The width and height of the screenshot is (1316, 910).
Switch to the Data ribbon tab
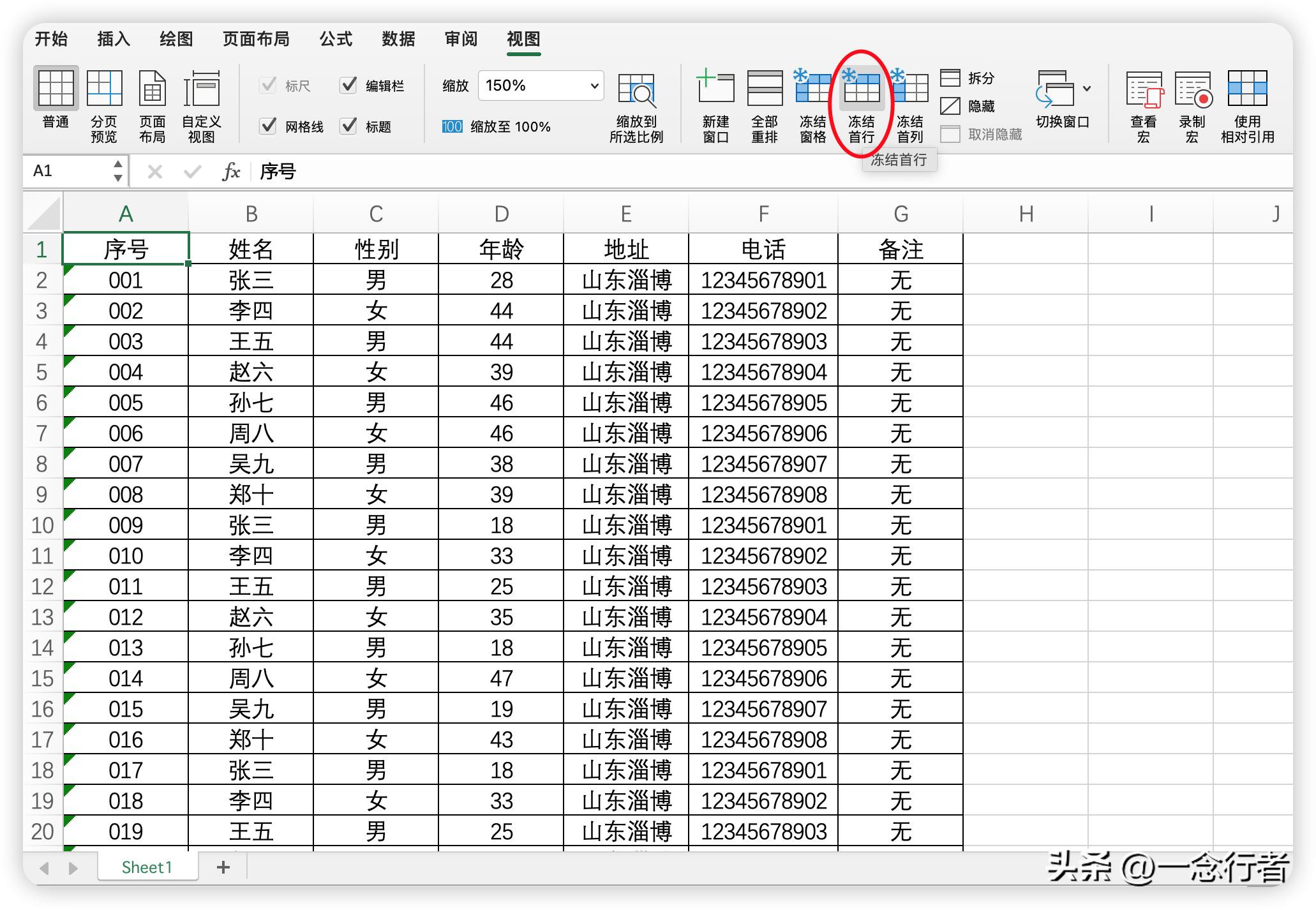point(398,39)
